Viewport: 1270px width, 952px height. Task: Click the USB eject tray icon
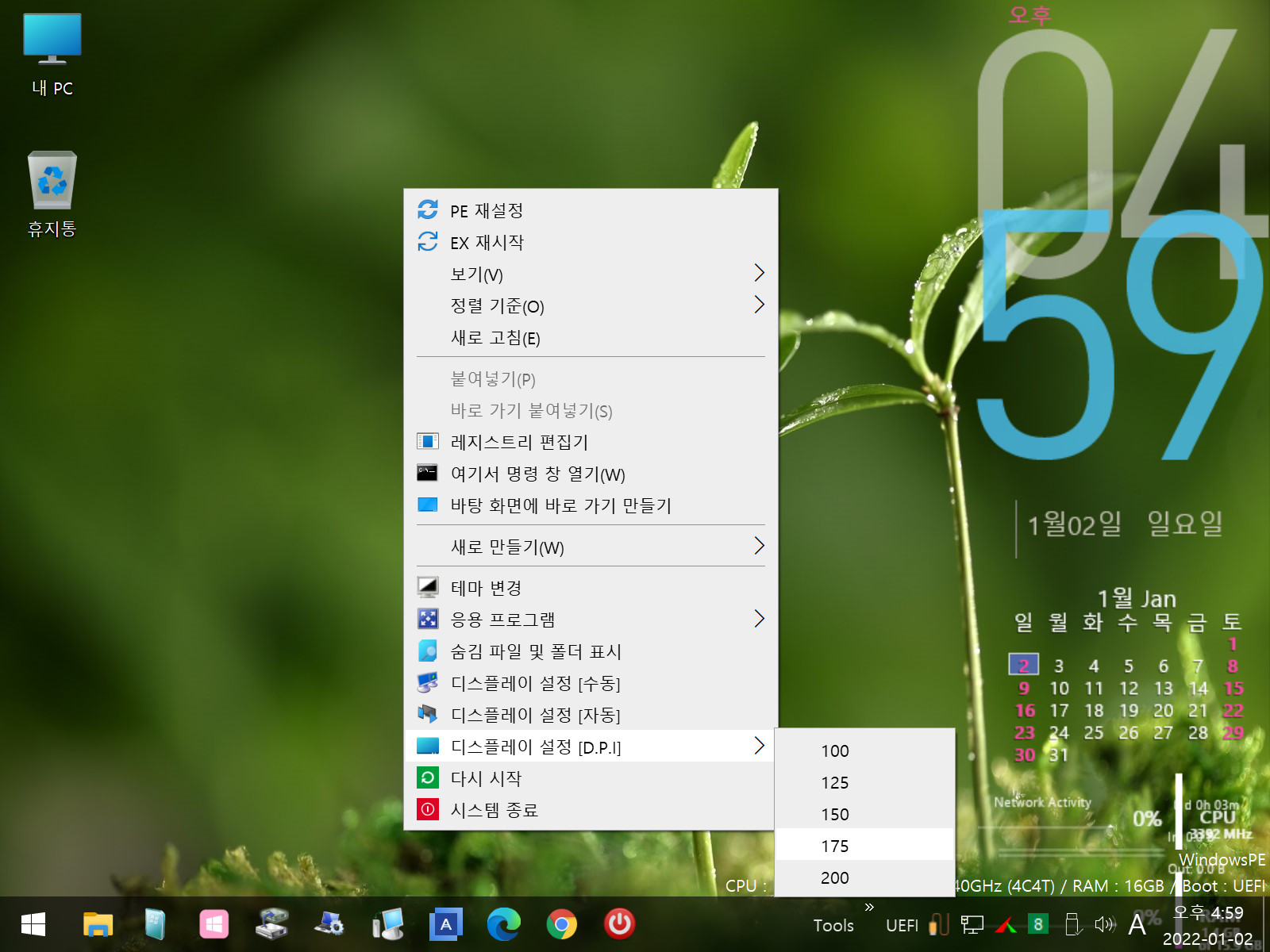(x=1072, y=924)
